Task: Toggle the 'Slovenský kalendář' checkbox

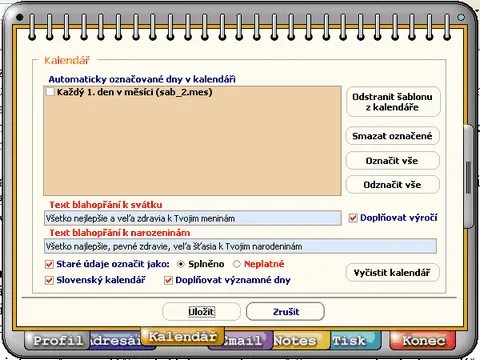Action: coord(49,280)
